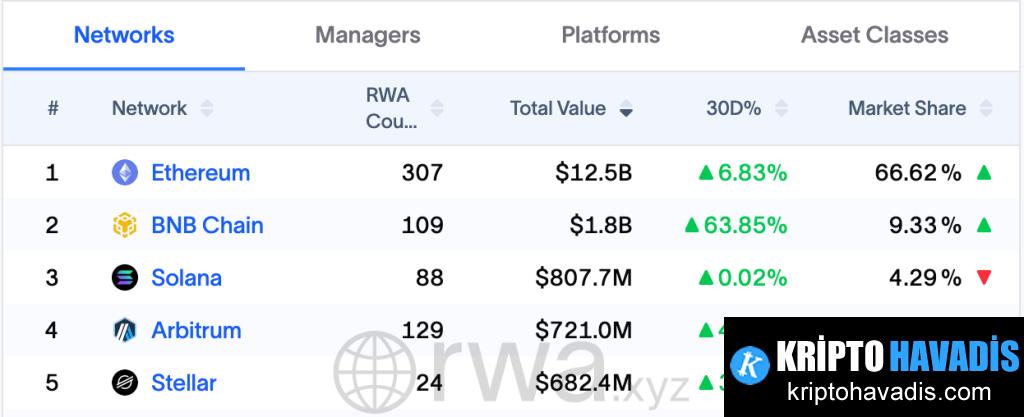1024x417 pixels.
Task: Sort by RWA Count column arrows
Action: pos(436,108)
